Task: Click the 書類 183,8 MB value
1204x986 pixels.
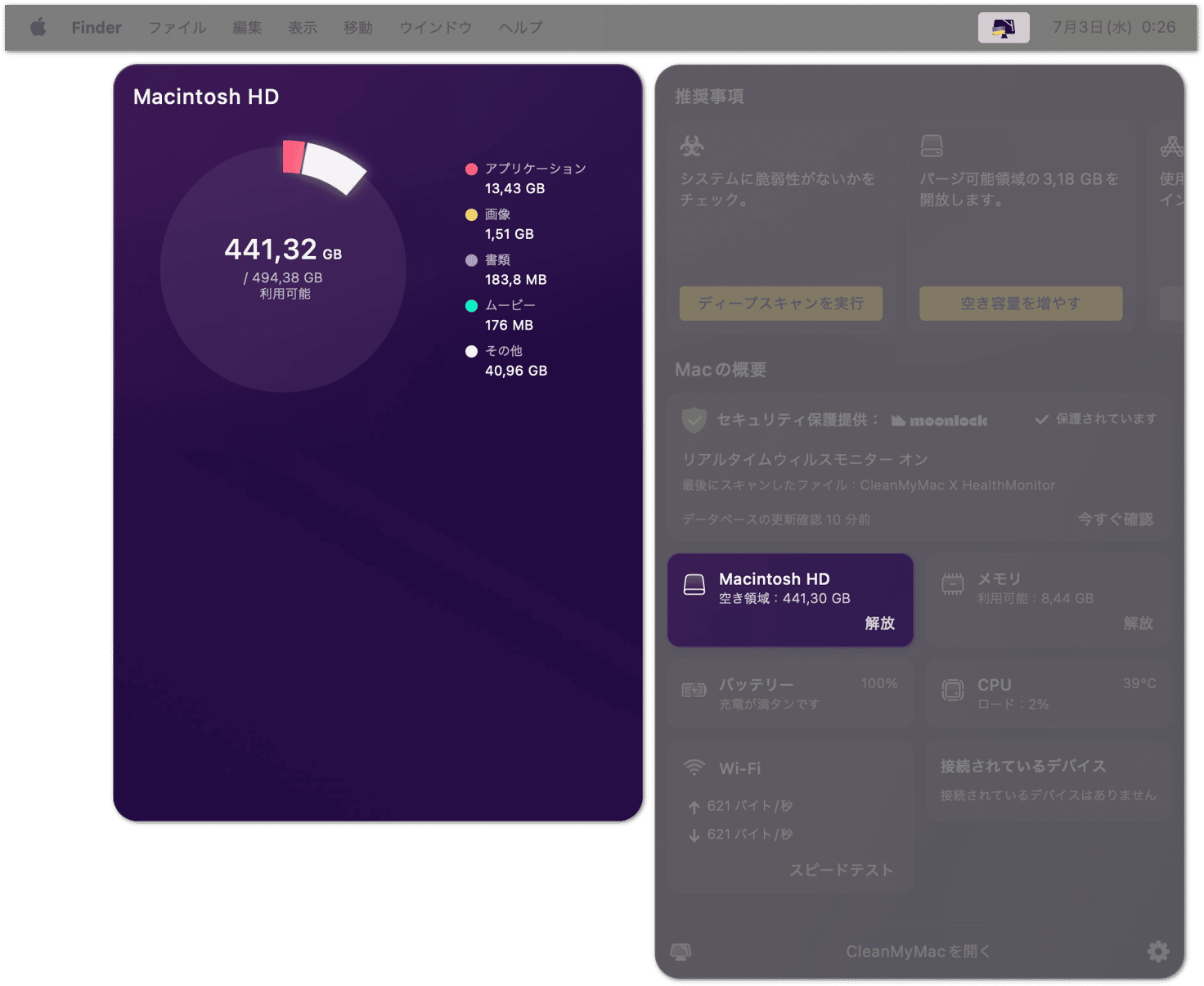Action: [515, 280]
